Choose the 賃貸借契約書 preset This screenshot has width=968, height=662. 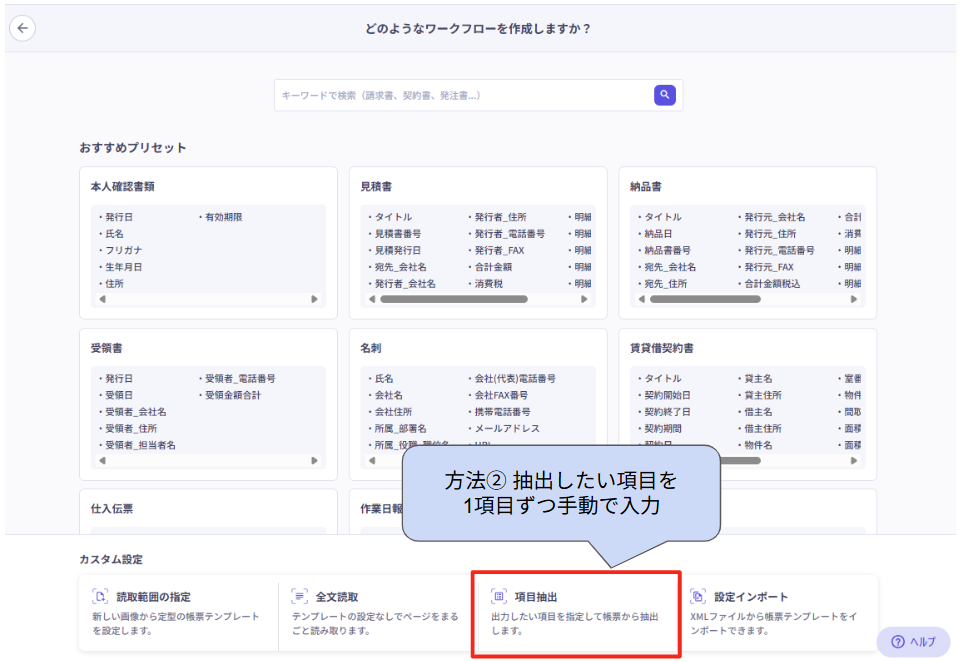click(746, 348)
